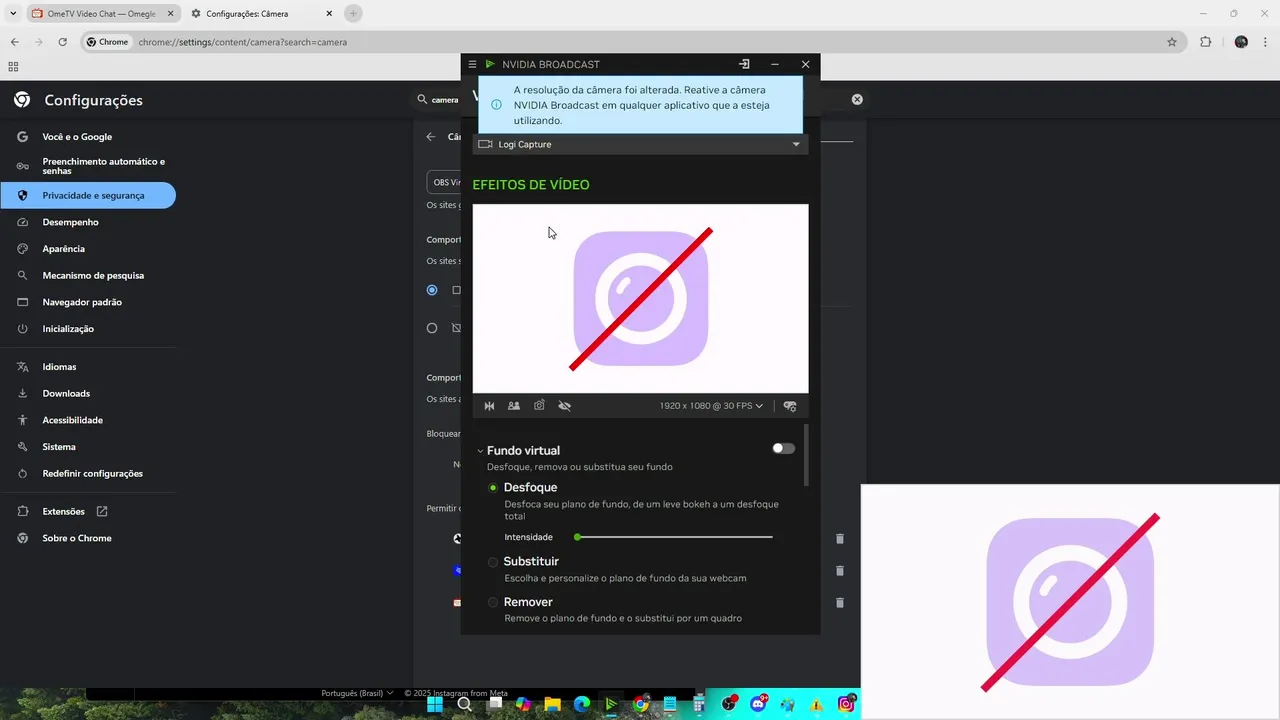
Task: Switch to the Configurações: Câmera tab
Action: pos(260,14)
